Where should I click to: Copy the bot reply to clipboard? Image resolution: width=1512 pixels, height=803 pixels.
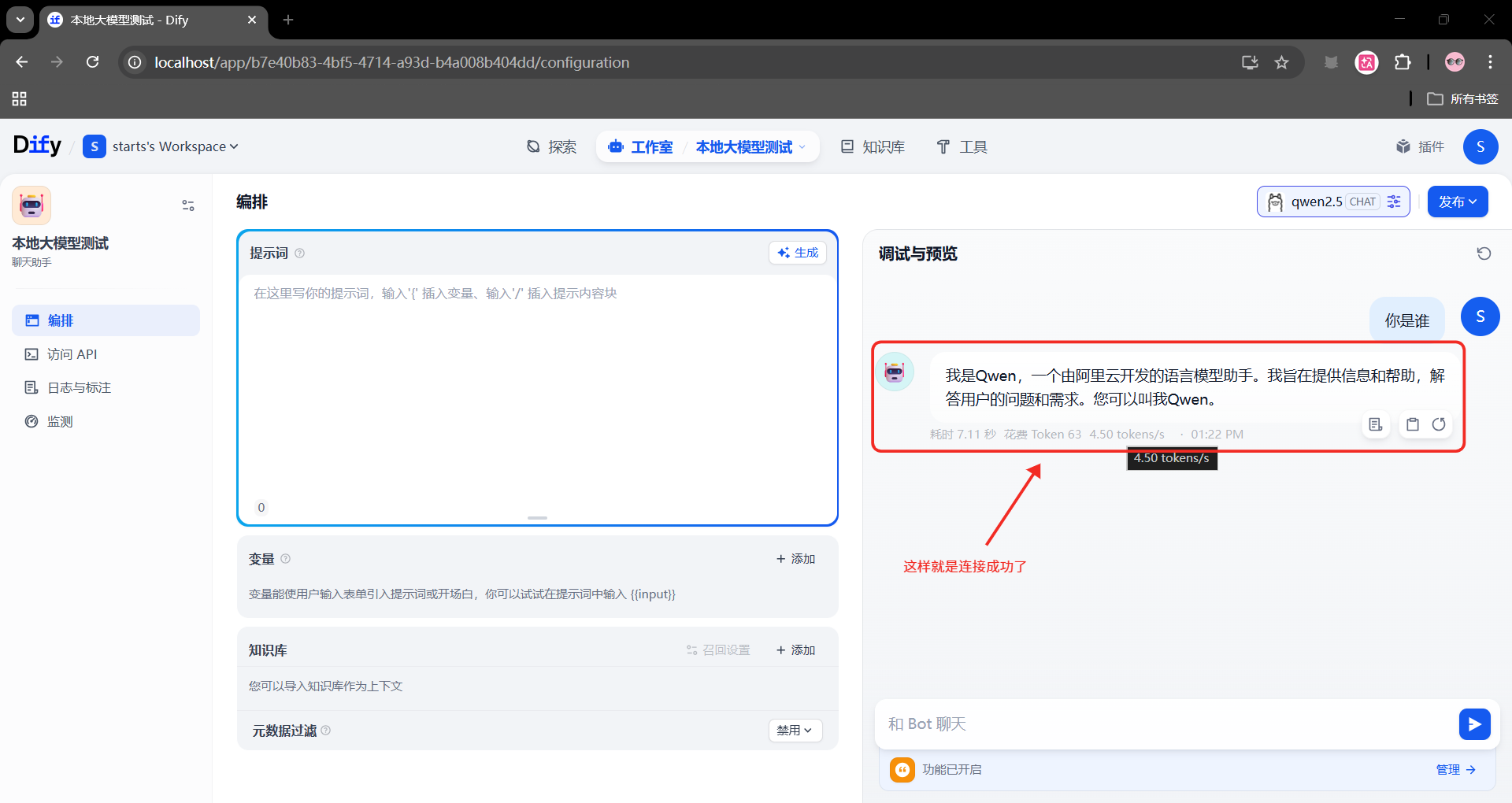tap(1413, 424)
